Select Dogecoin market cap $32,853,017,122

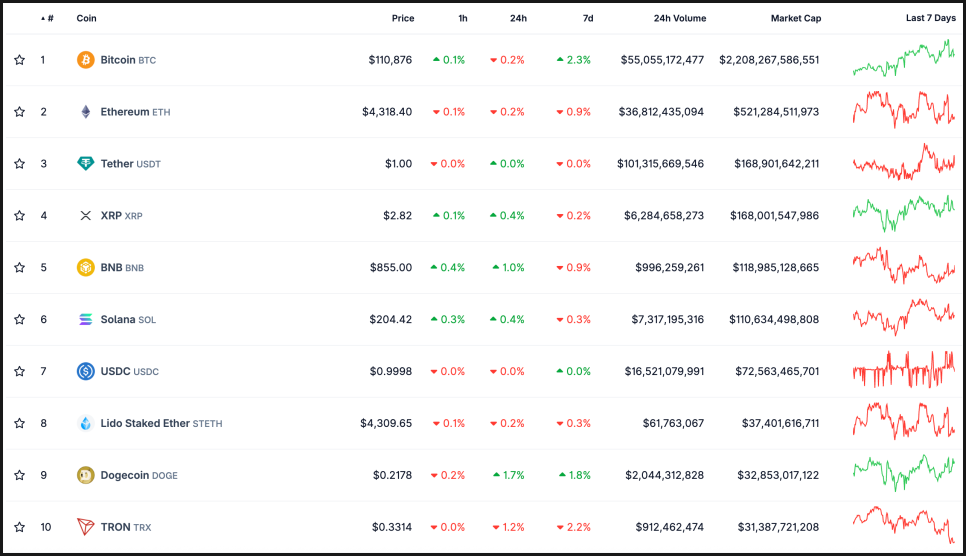tap(778, 475)
